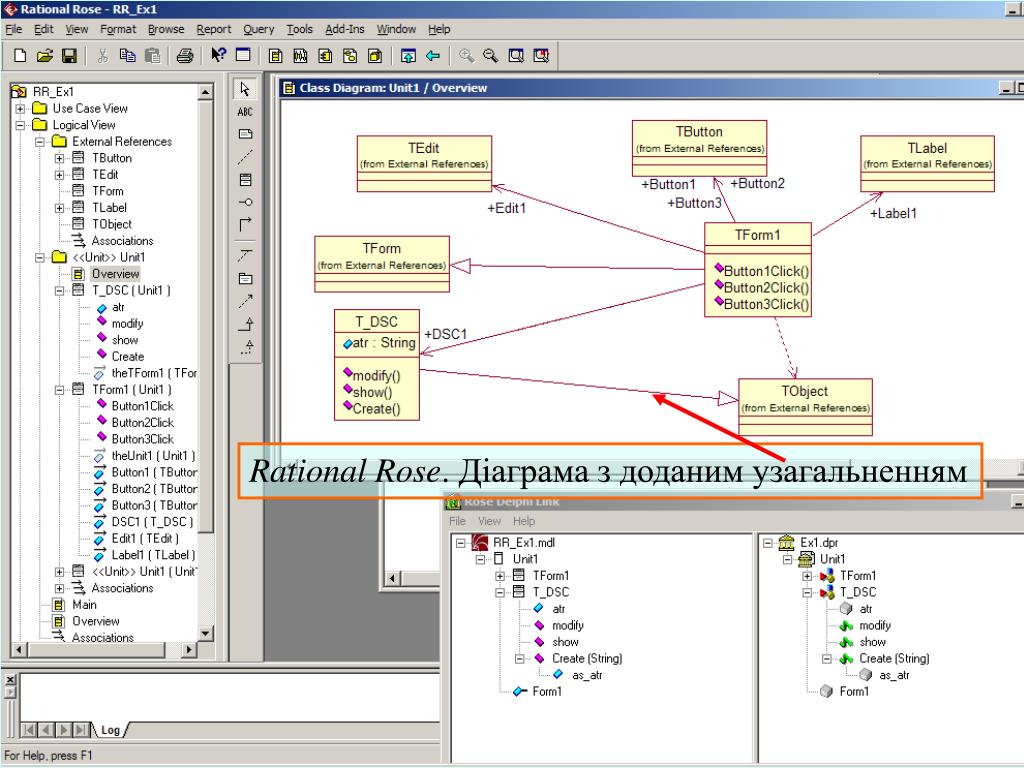Click the Browse Class Diagram toolbar icon

pyautogui.click(x=276, y=56)
